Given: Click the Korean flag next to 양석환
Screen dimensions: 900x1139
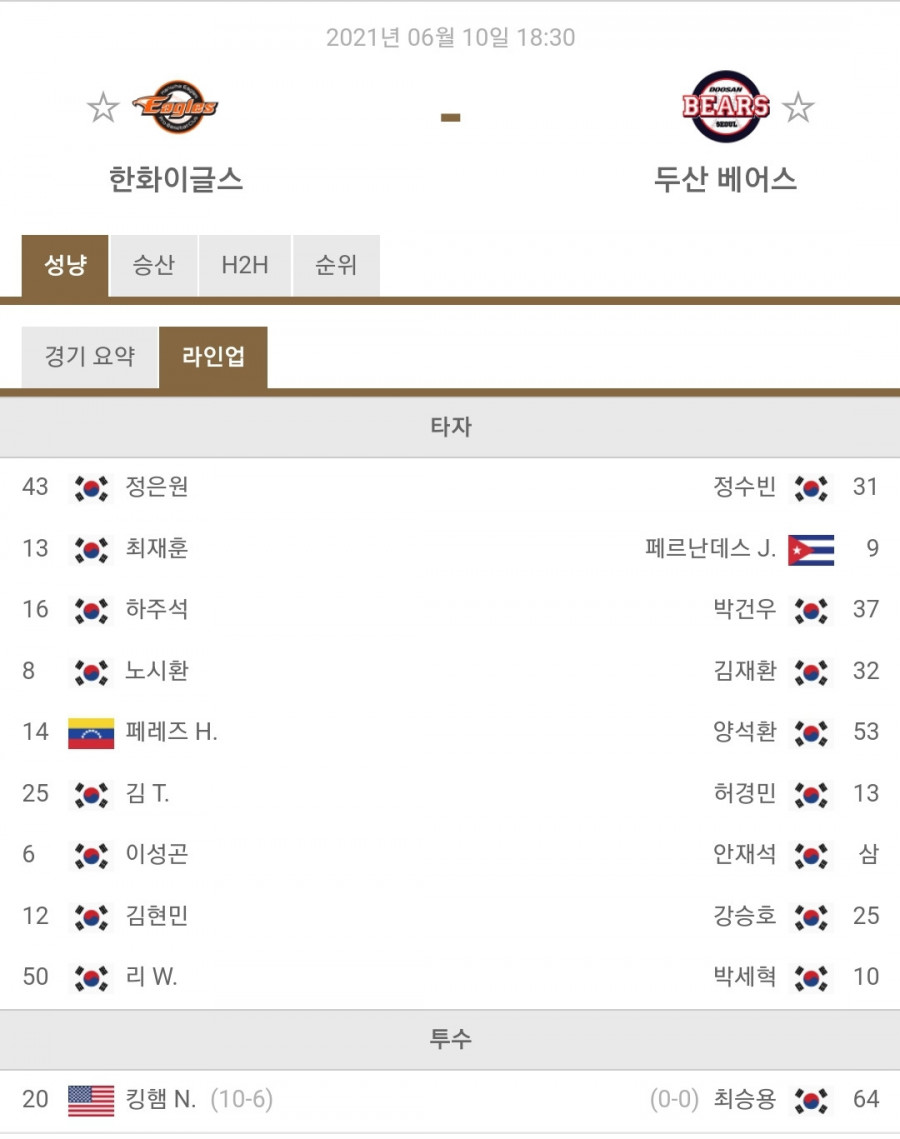Looking at the screenshot, I should tap(811, 733).
